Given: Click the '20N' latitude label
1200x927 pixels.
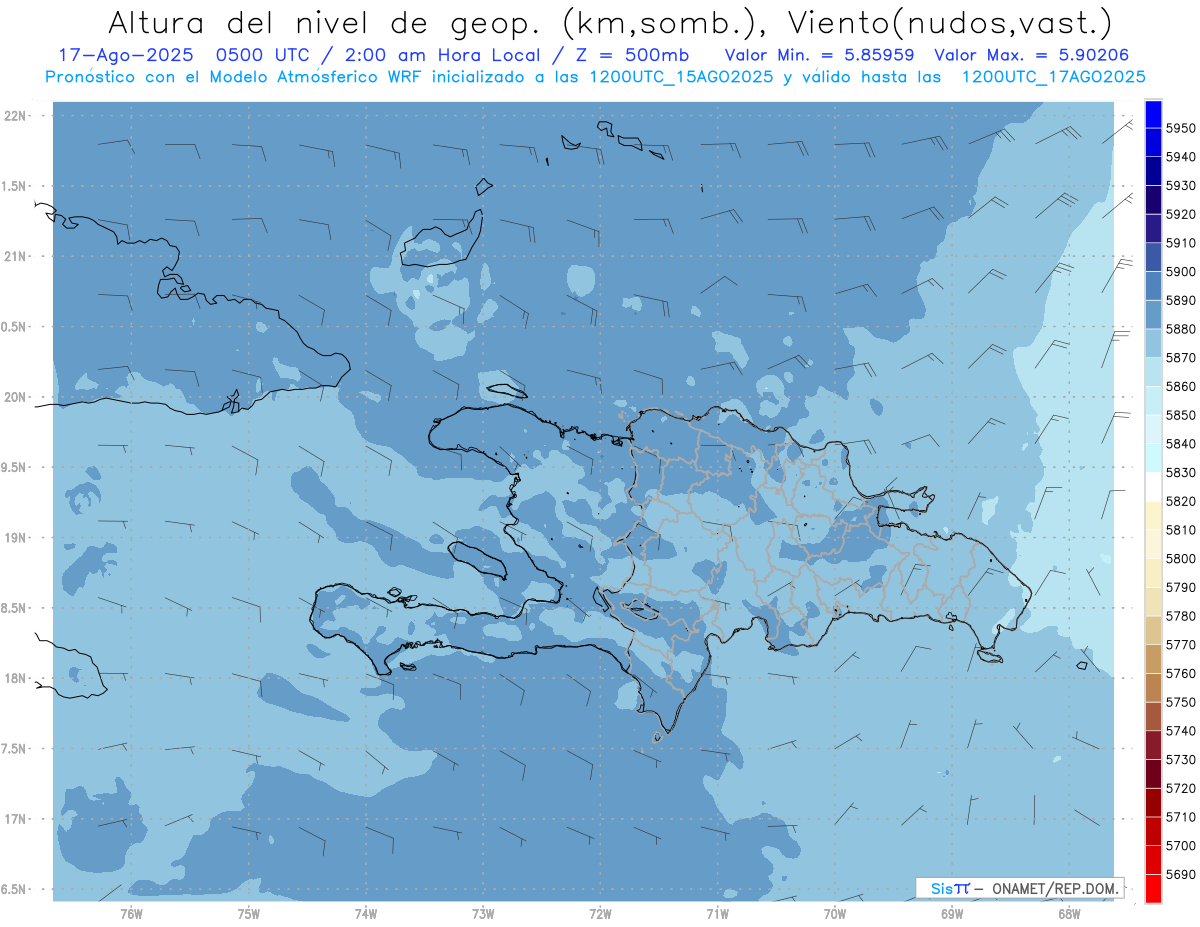Looking at the screenshot, I should pyautogui.click(x=15, y=397).
